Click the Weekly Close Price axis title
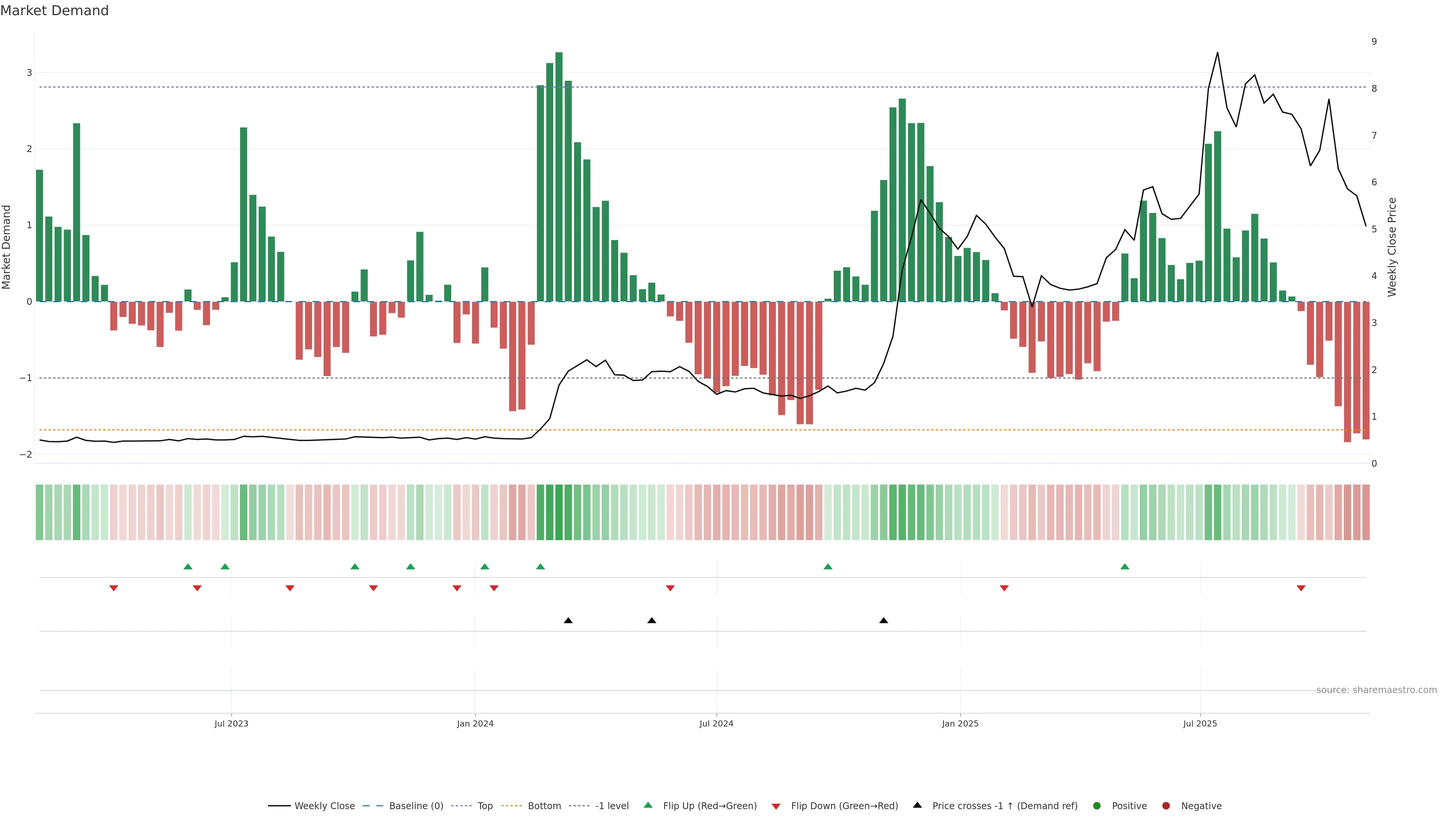This screenshot has height=819, width=1456. (x=1392, y=247)
